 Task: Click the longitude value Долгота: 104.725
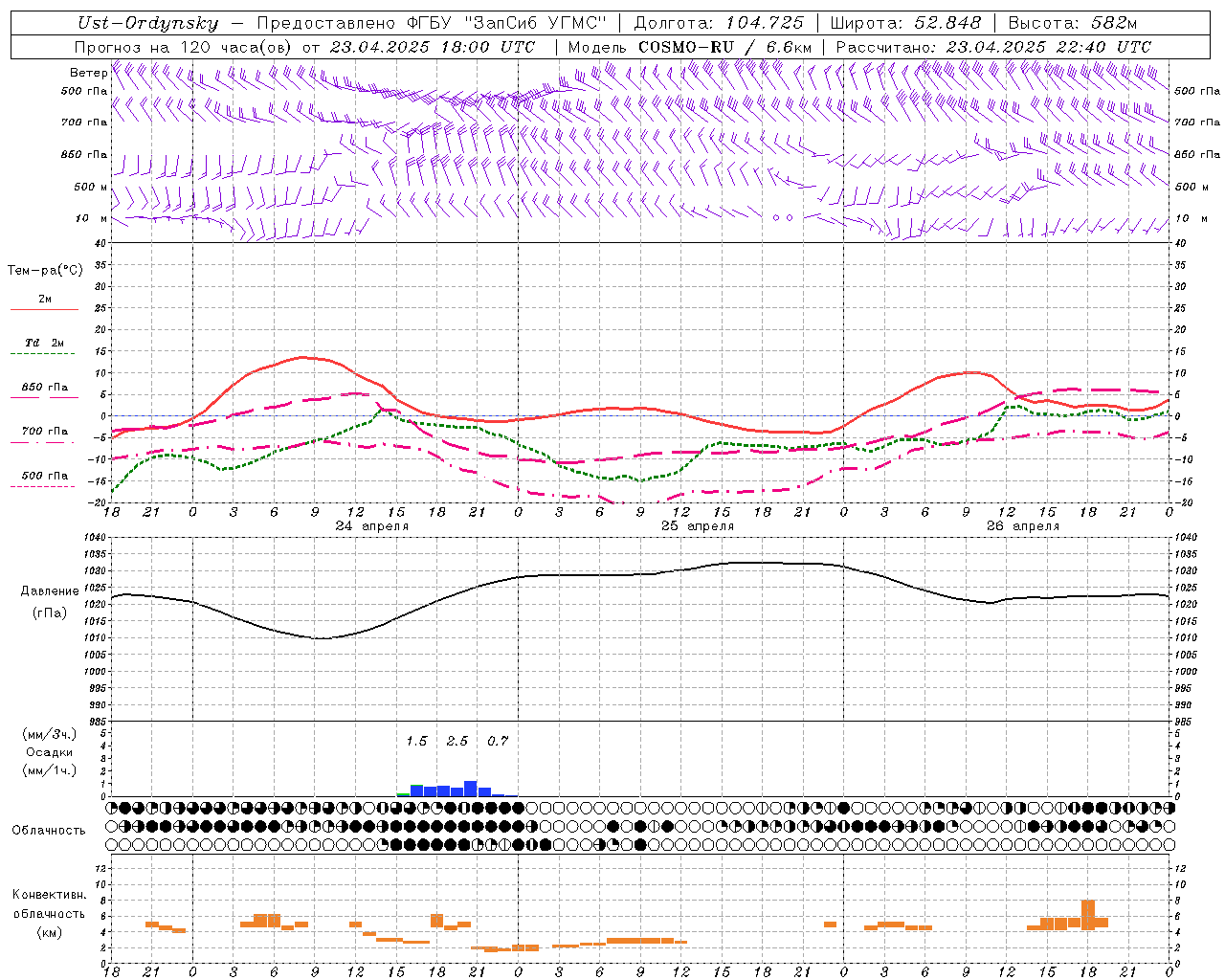(719, 23)
